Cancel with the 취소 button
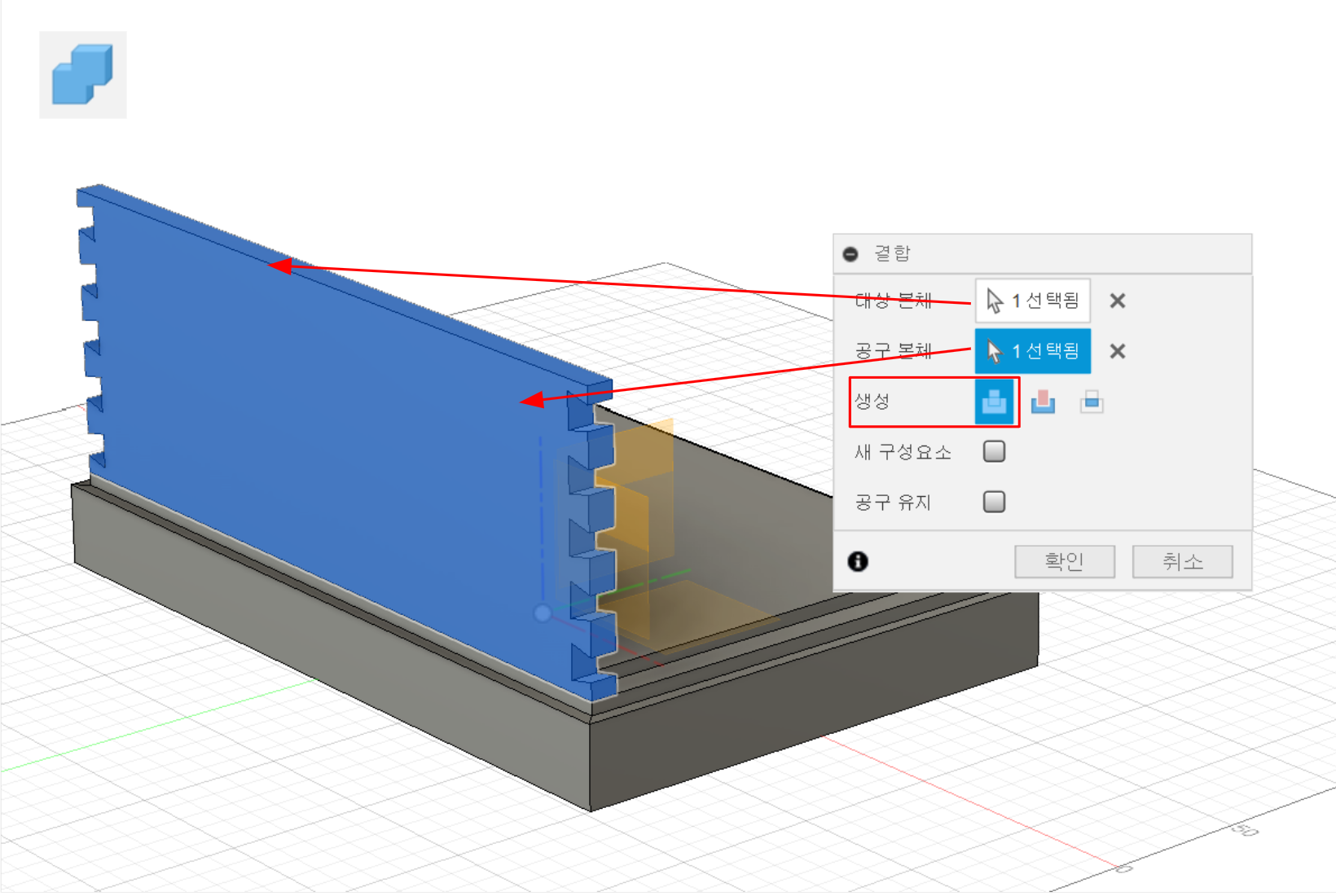This screenshot has height=896, width=1336. pos(1182,561)
